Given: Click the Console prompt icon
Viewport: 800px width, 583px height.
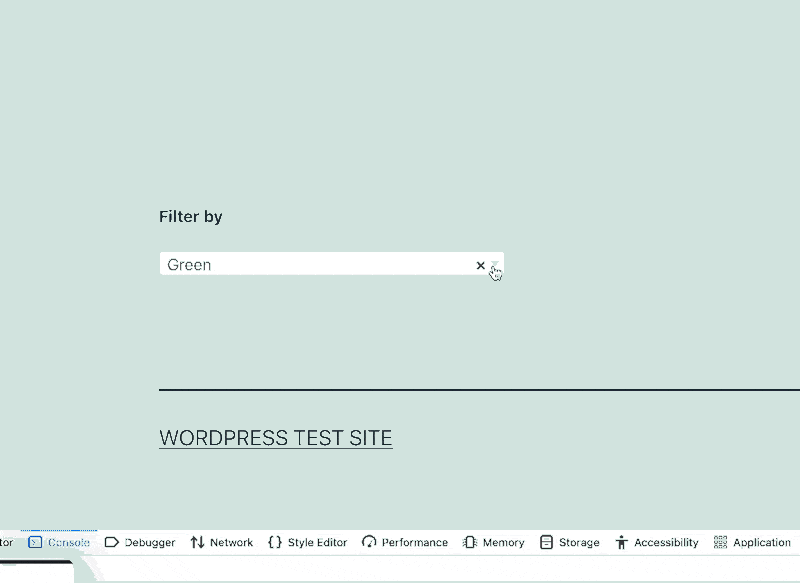Looking at the screenshot, I should pos(35,542).
